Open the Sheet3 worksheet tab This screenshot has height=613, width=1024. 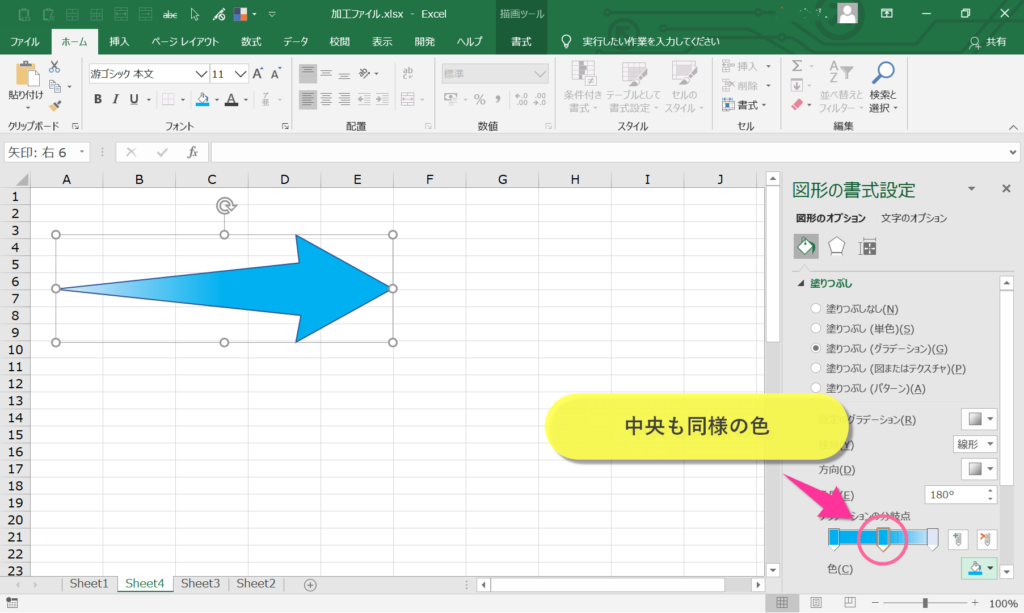200,584
